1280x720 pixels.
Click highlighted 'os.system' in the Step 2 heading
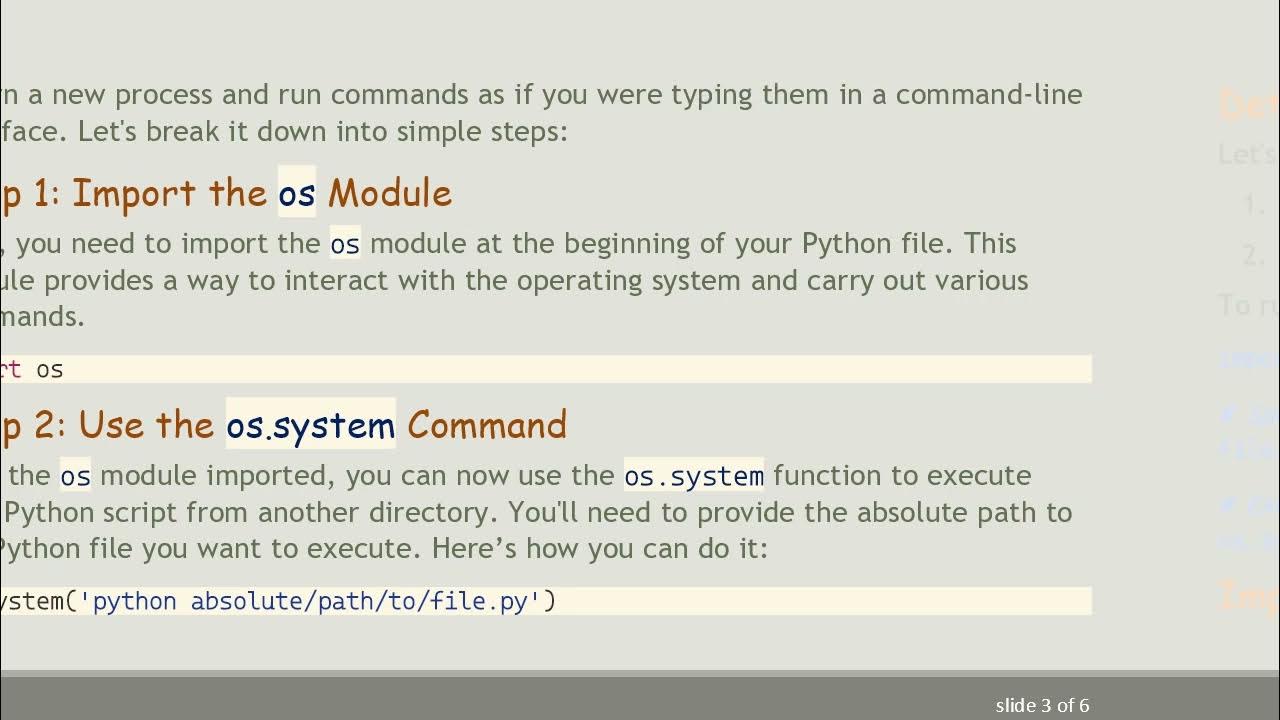310,425
